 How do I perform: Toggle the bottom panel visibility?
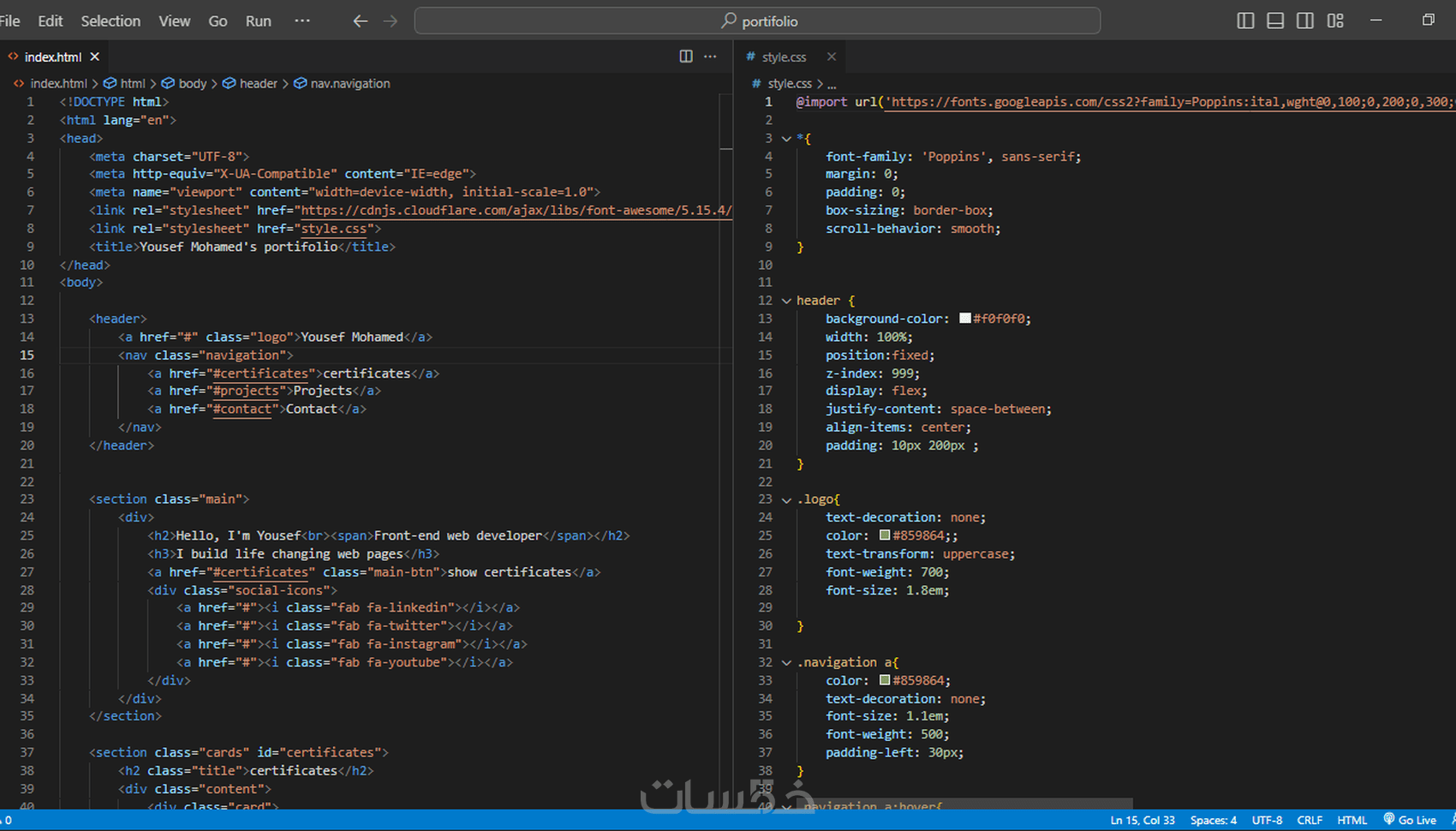click(x=1275, y=21)
